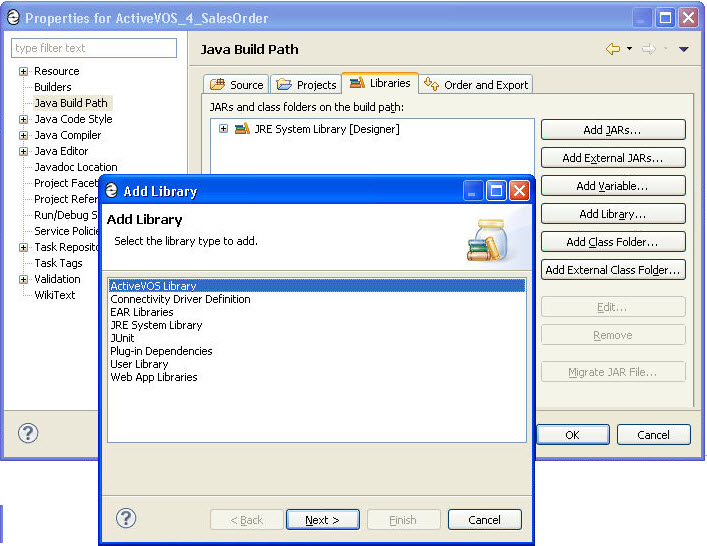Switch to the Source tab

pos(236,85)
